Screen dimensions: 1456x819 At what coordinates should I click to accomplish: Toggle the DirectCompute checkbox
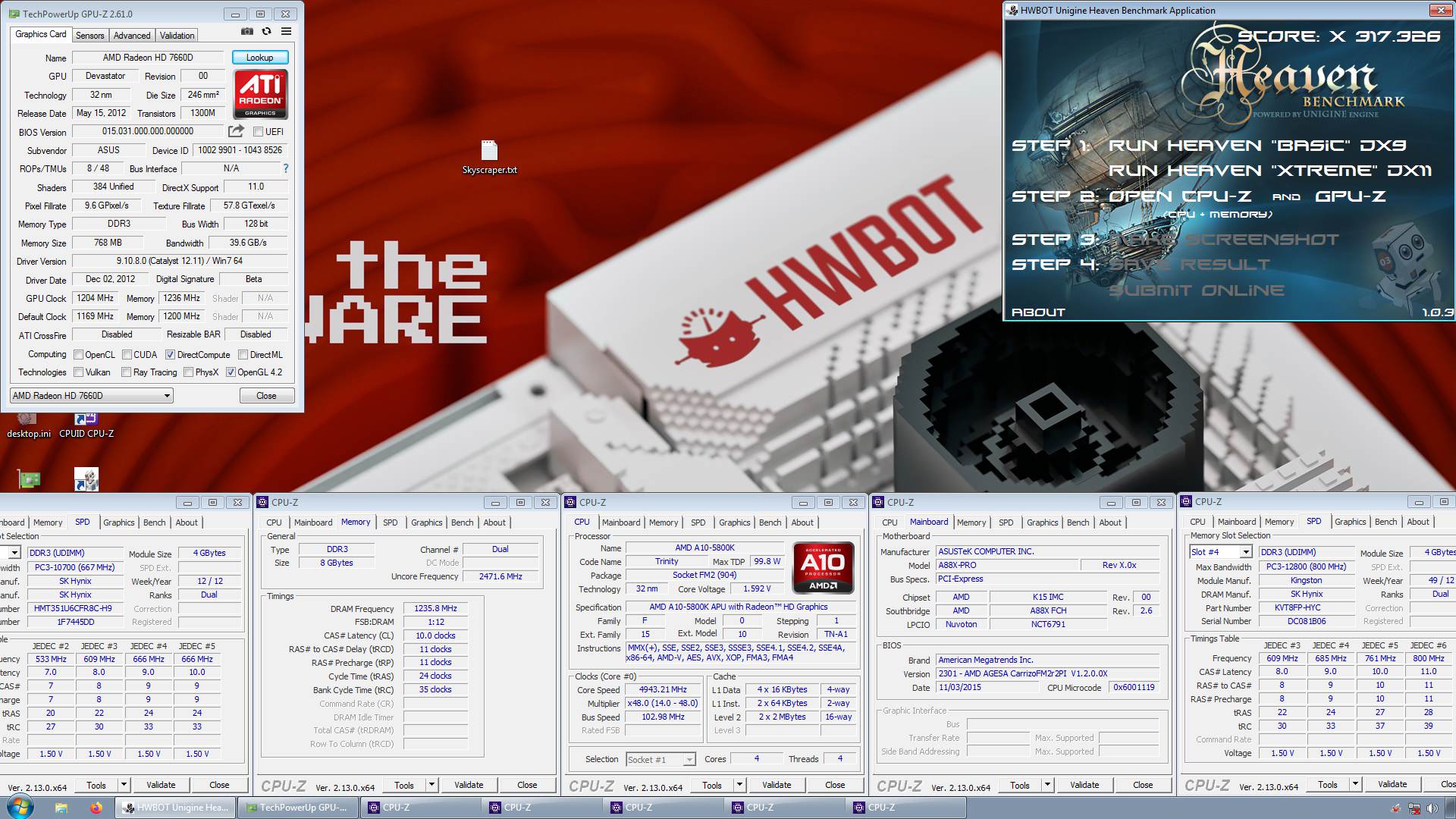[170, 355]
